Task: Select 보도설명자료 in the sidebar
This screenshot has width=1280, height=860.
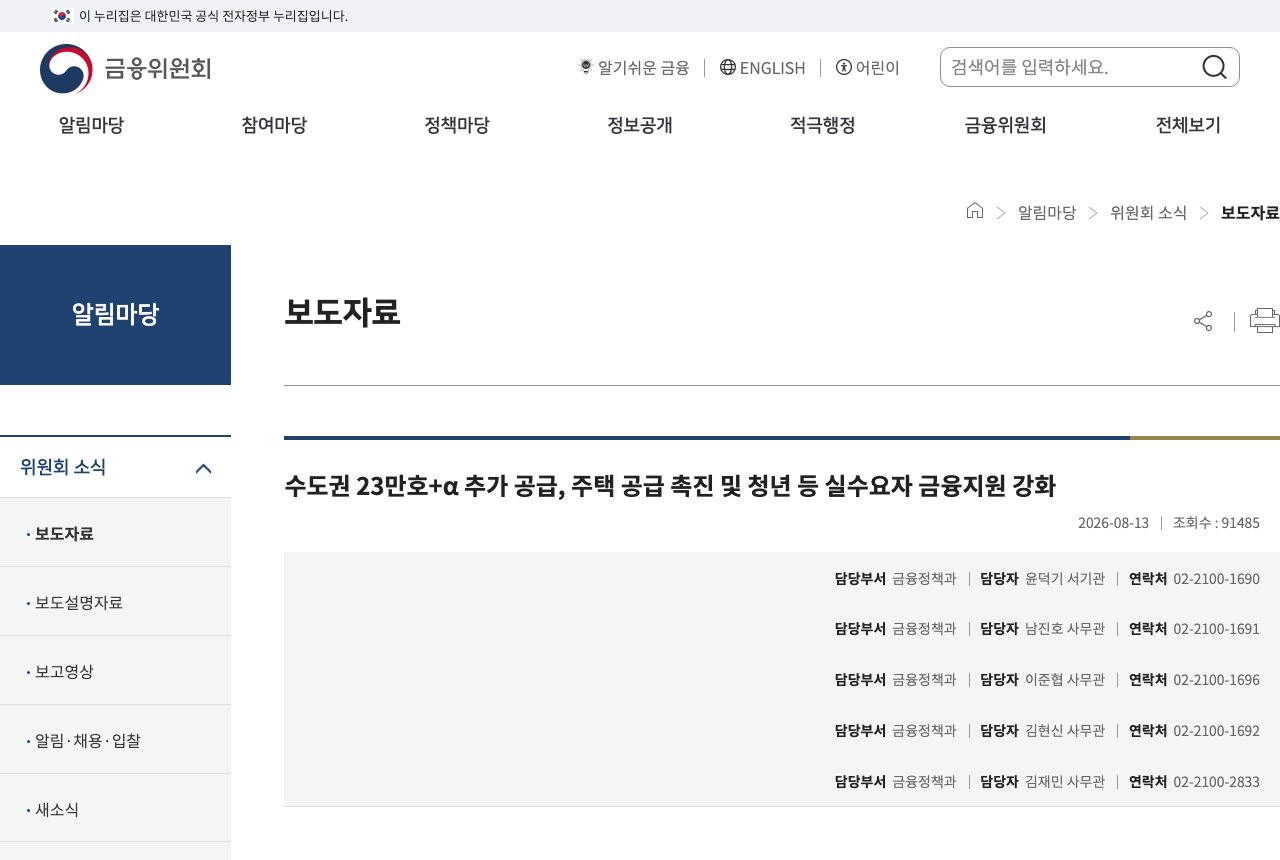Action: 115,602
